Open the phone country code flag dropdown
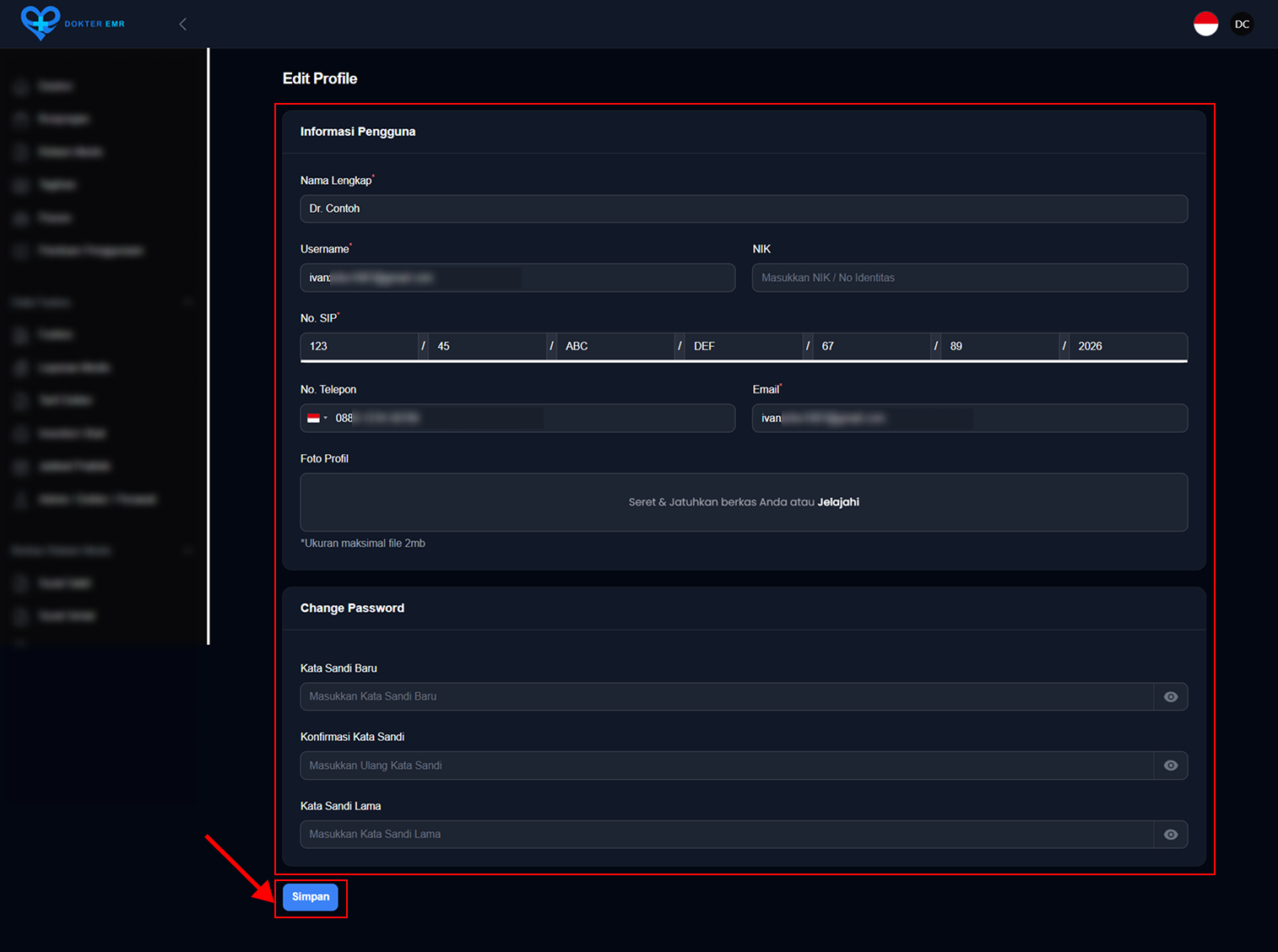 coord(317,418)
